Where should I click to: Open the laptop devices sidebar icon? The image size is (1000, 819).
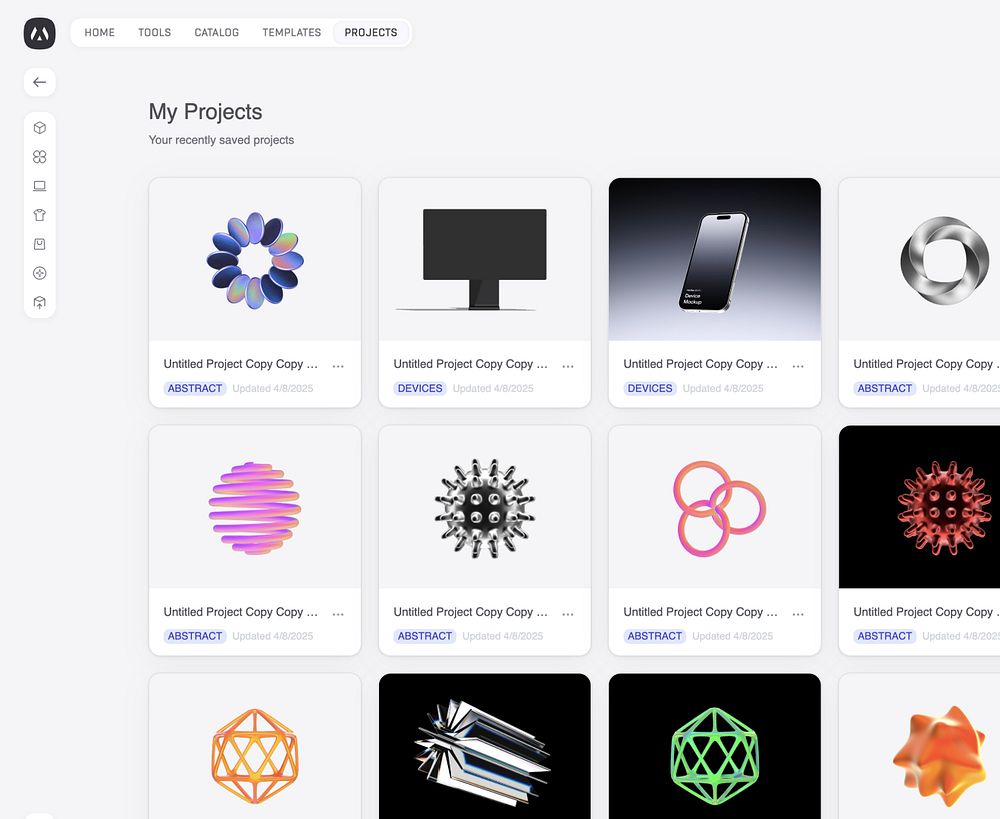coord(40,186)
